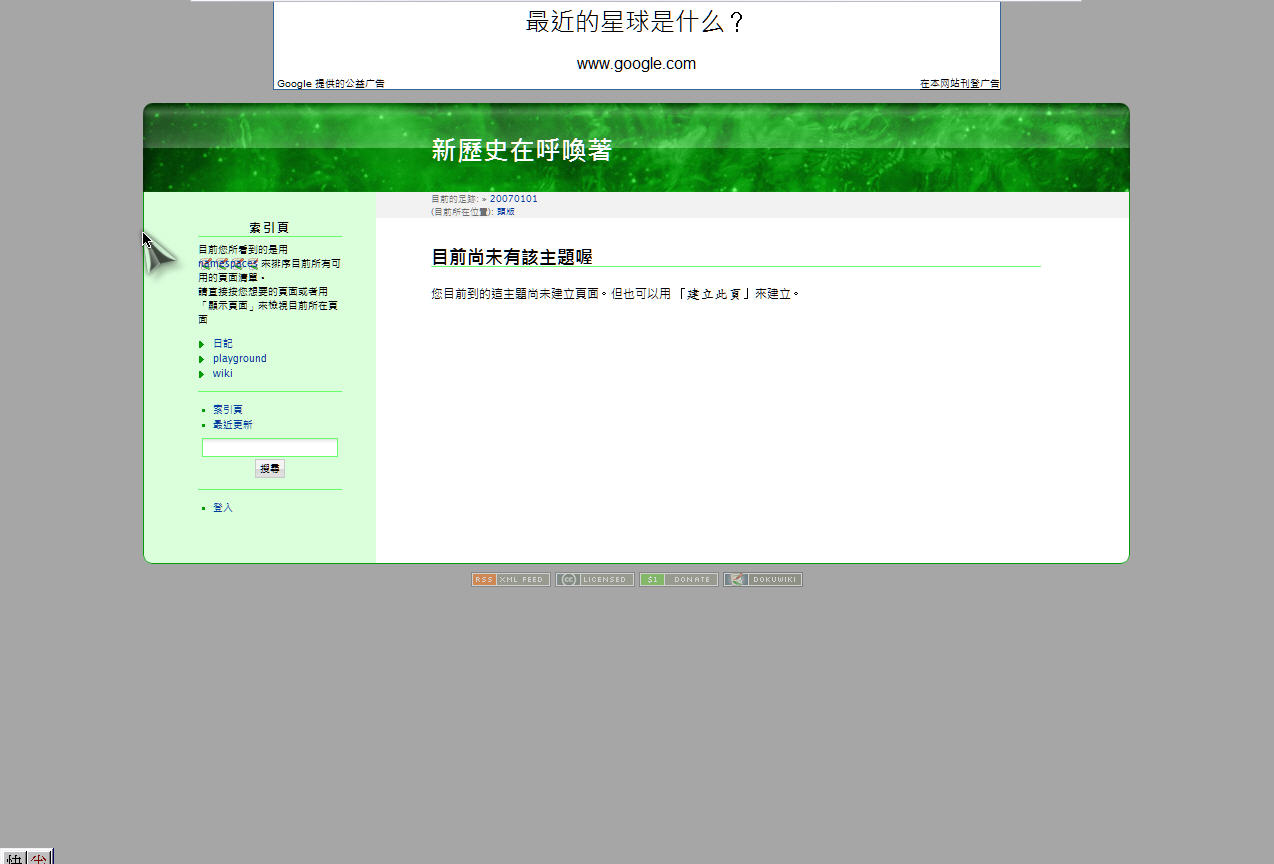Open the playground namespace link

point(239,359)
